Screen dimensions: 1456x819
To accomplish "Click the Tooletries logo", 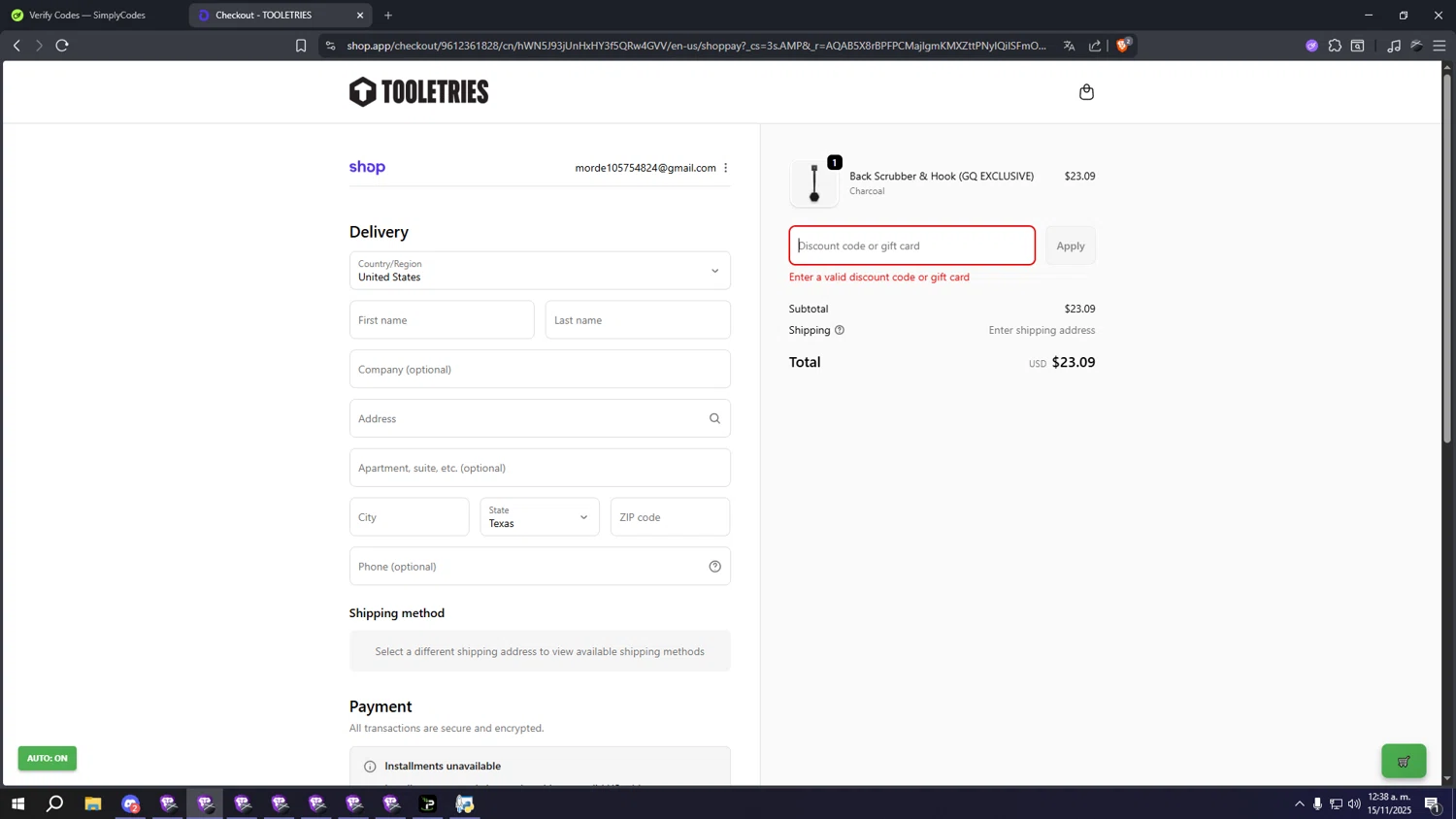I will (419, 92).
